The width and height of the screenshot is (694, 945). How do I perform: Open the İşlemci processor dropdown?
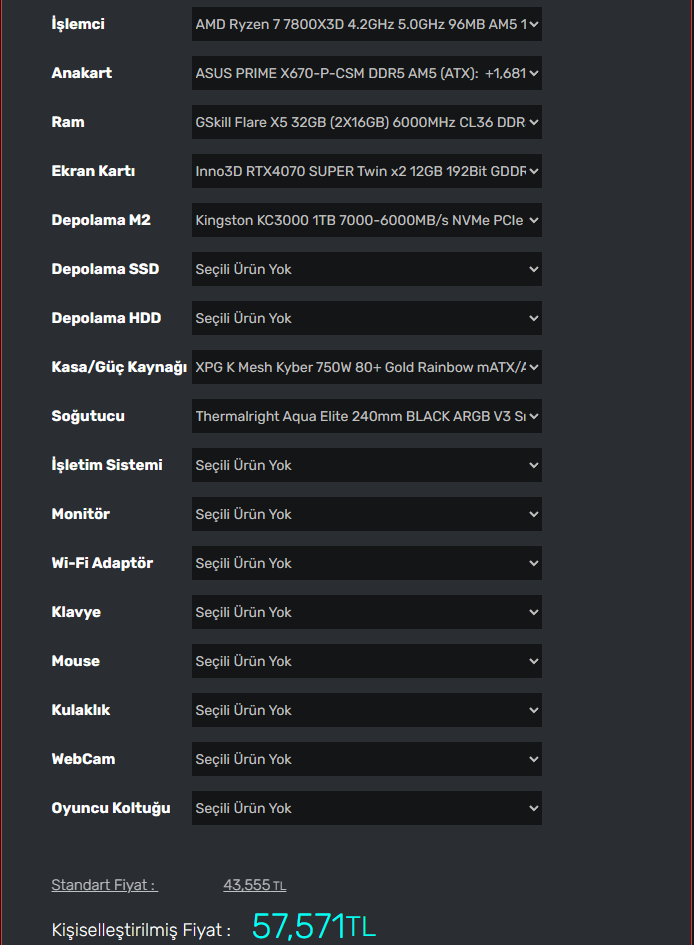366,24
